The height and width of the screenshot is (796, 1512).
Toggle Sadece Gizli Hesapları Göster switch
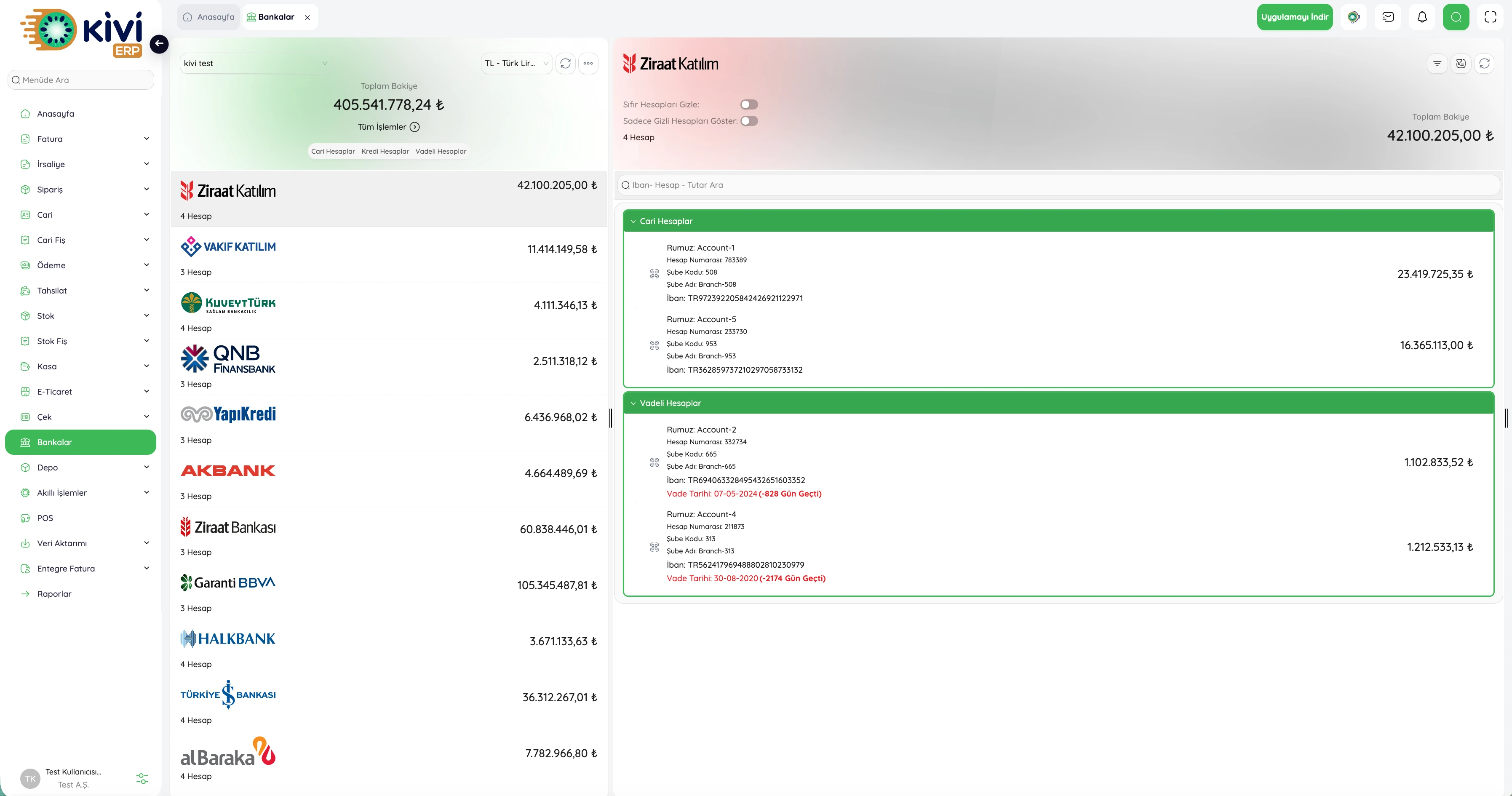pyautogui.click(x=749, y=121)
